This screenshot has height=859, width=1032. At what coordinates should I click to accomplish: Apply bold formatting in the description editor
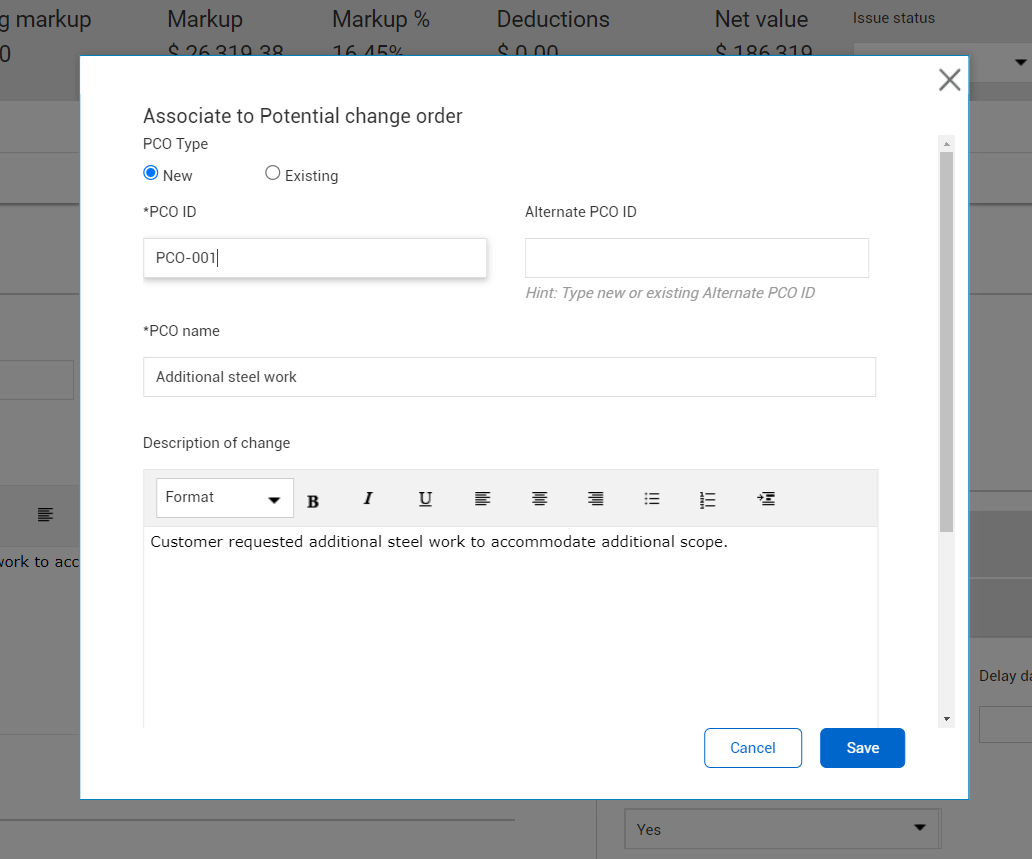[313, 499]
